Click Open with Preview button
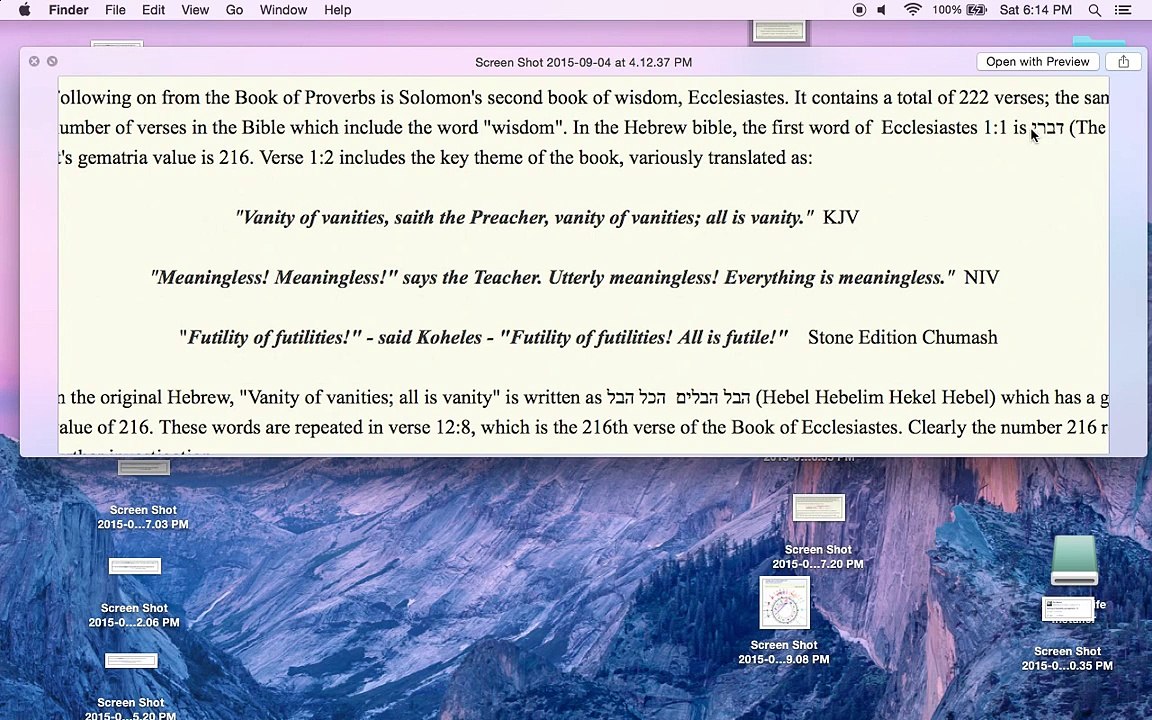The image size is (1152, 720). pos(1037,62)
